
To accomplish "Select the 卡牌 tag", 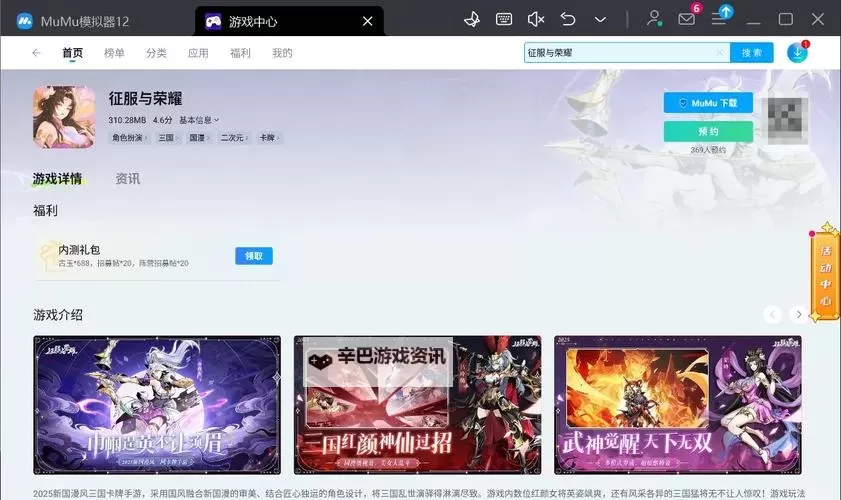I will 269,138.
